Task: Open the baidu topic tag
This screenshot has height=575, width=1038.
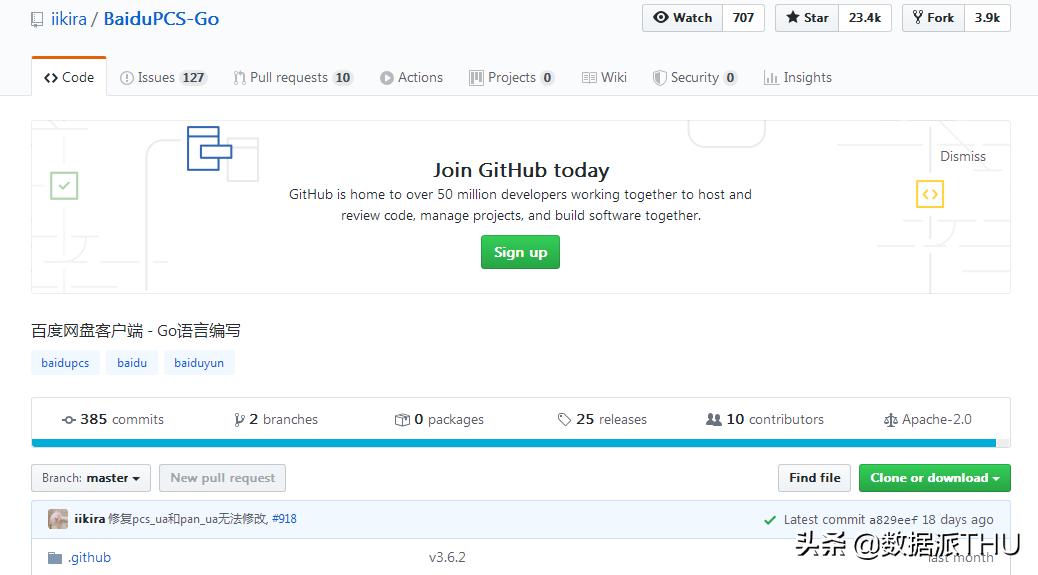Action: point(132,363)
